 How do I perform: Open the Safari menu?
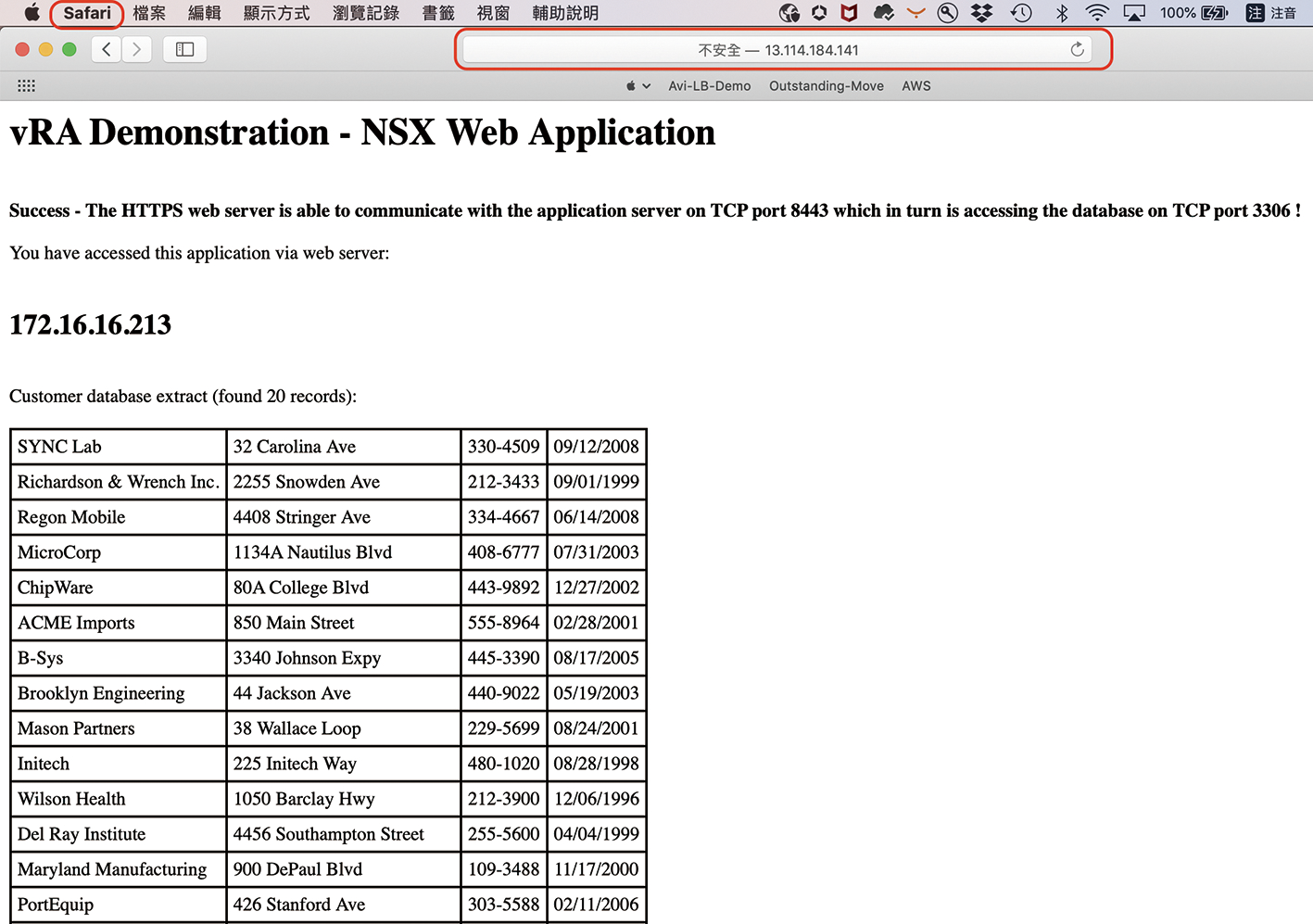87,13
